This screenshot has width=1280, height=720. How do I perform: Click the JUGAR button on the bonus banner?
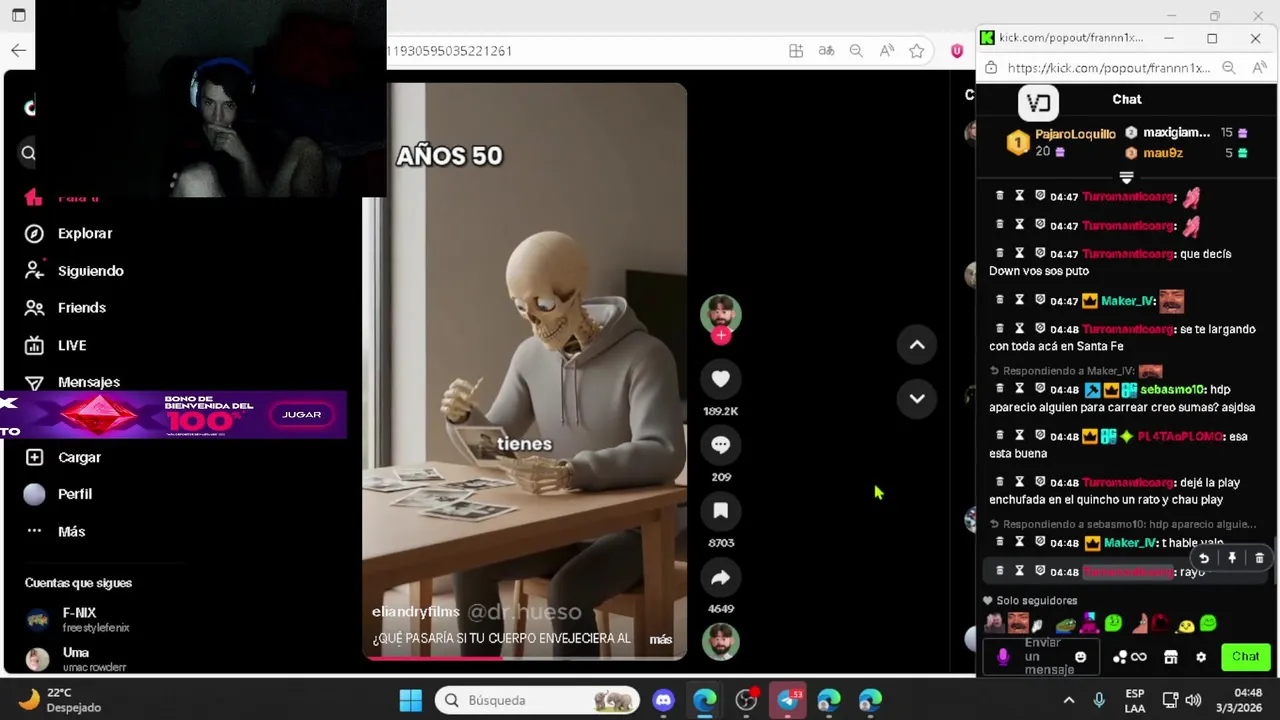click(x=302, y=414)
